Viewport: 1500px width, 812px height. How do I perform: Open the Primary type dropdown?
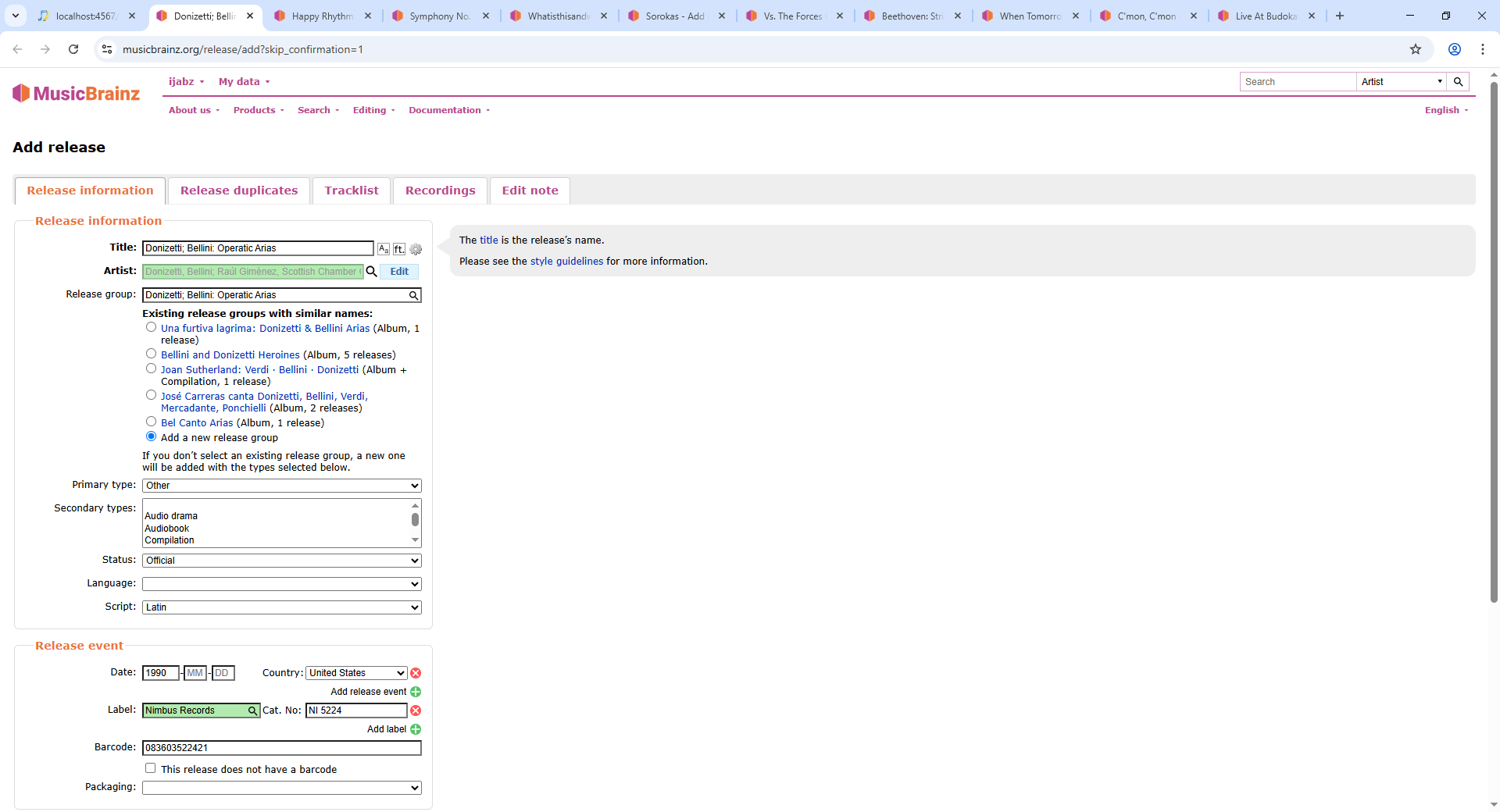tap(282, 486)
